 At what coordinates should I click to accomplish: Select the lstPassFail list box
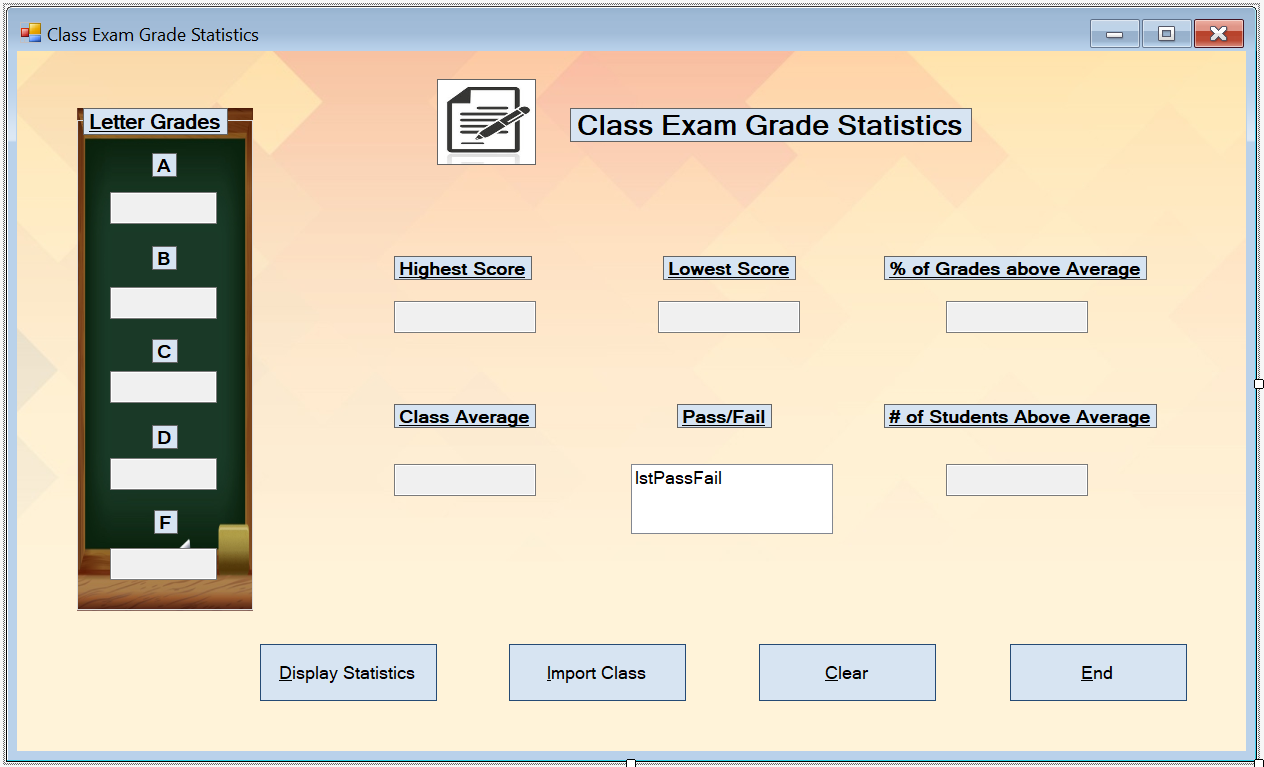pyautogui.click(x=731, y=498)
